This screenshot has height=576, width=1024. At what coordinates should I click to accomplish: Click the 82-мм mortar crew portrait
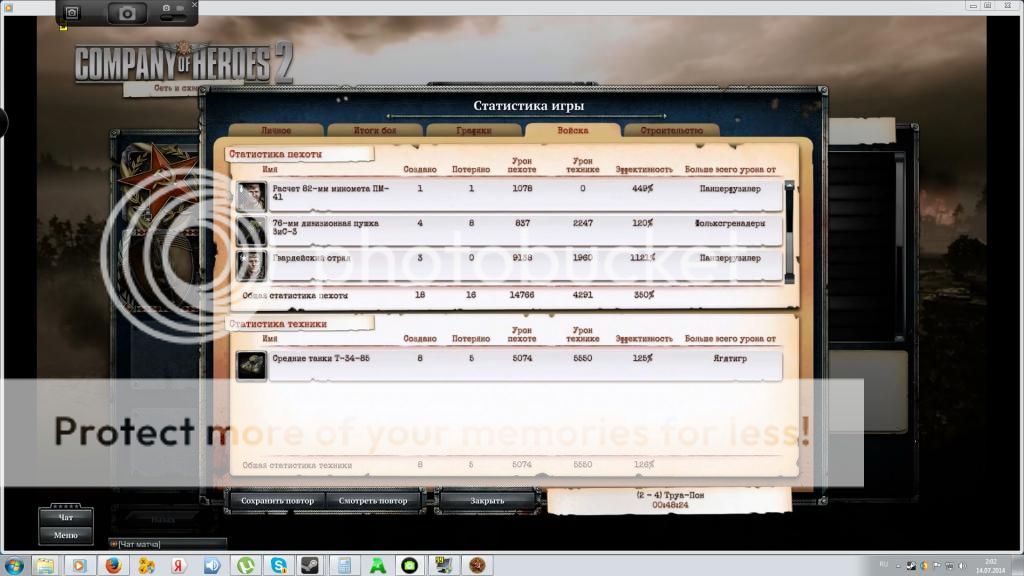tap(251, 196)
